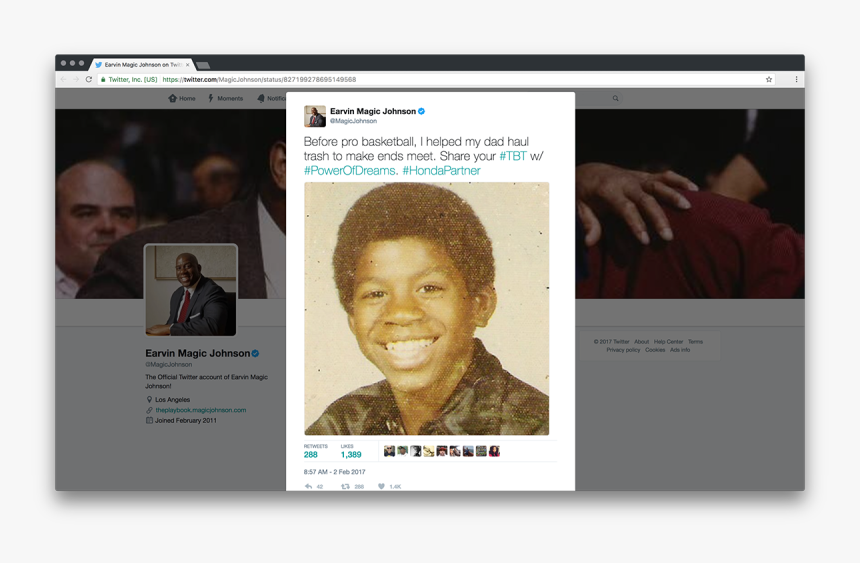Open the About footer link
860x563 pixels.
[642, 341]
